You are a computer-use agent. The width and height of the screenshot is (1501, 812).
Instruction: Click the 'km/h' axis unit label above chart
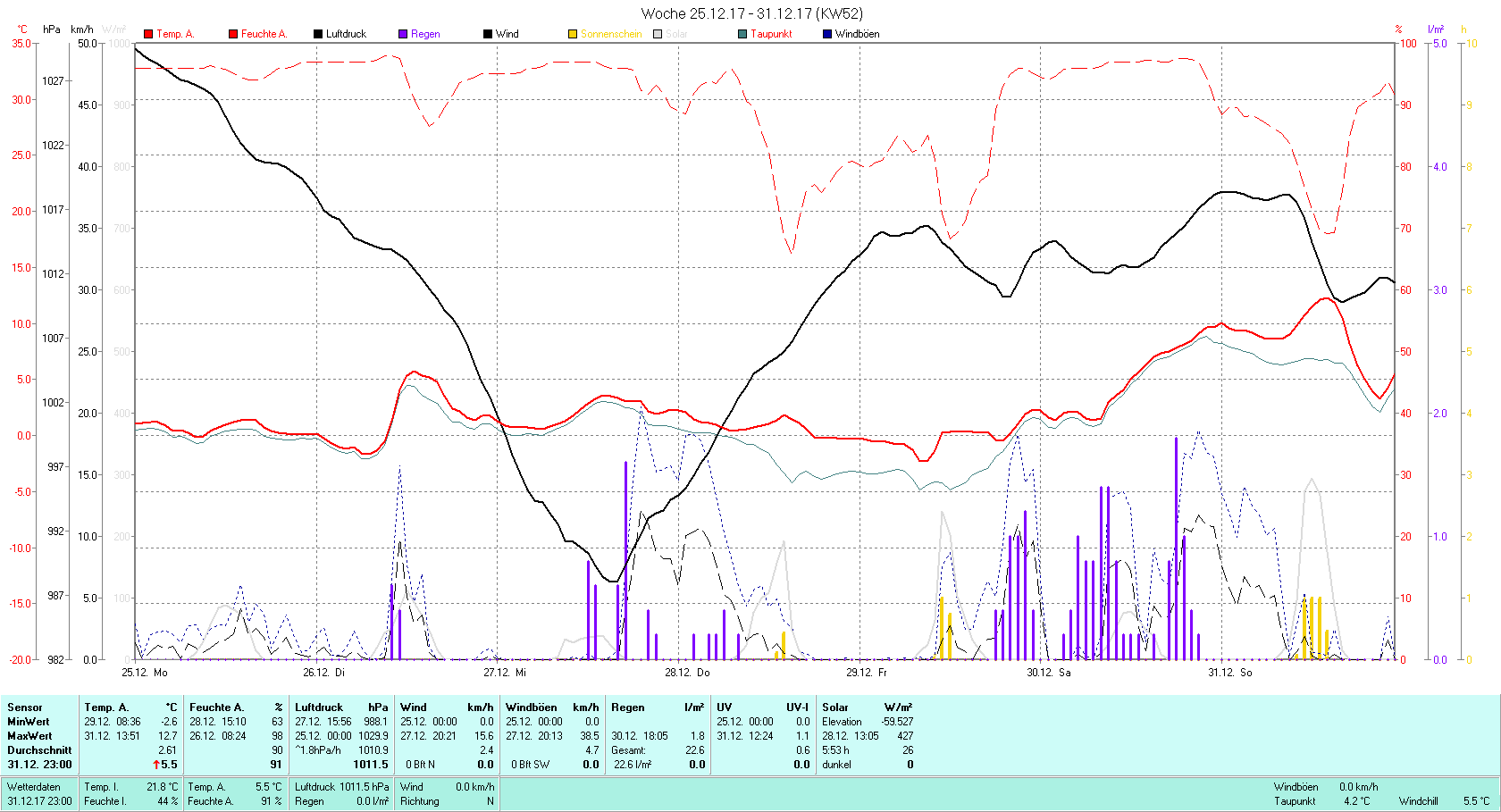(x=82, y=29)
